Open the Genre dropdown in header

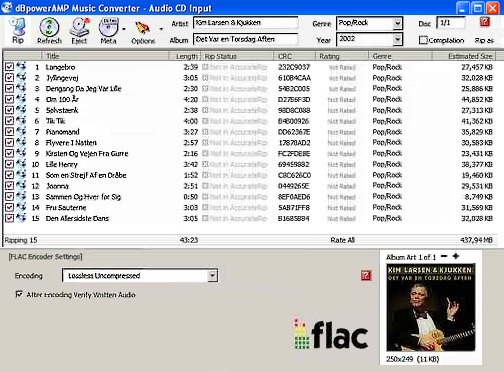(x=397, y=23)
